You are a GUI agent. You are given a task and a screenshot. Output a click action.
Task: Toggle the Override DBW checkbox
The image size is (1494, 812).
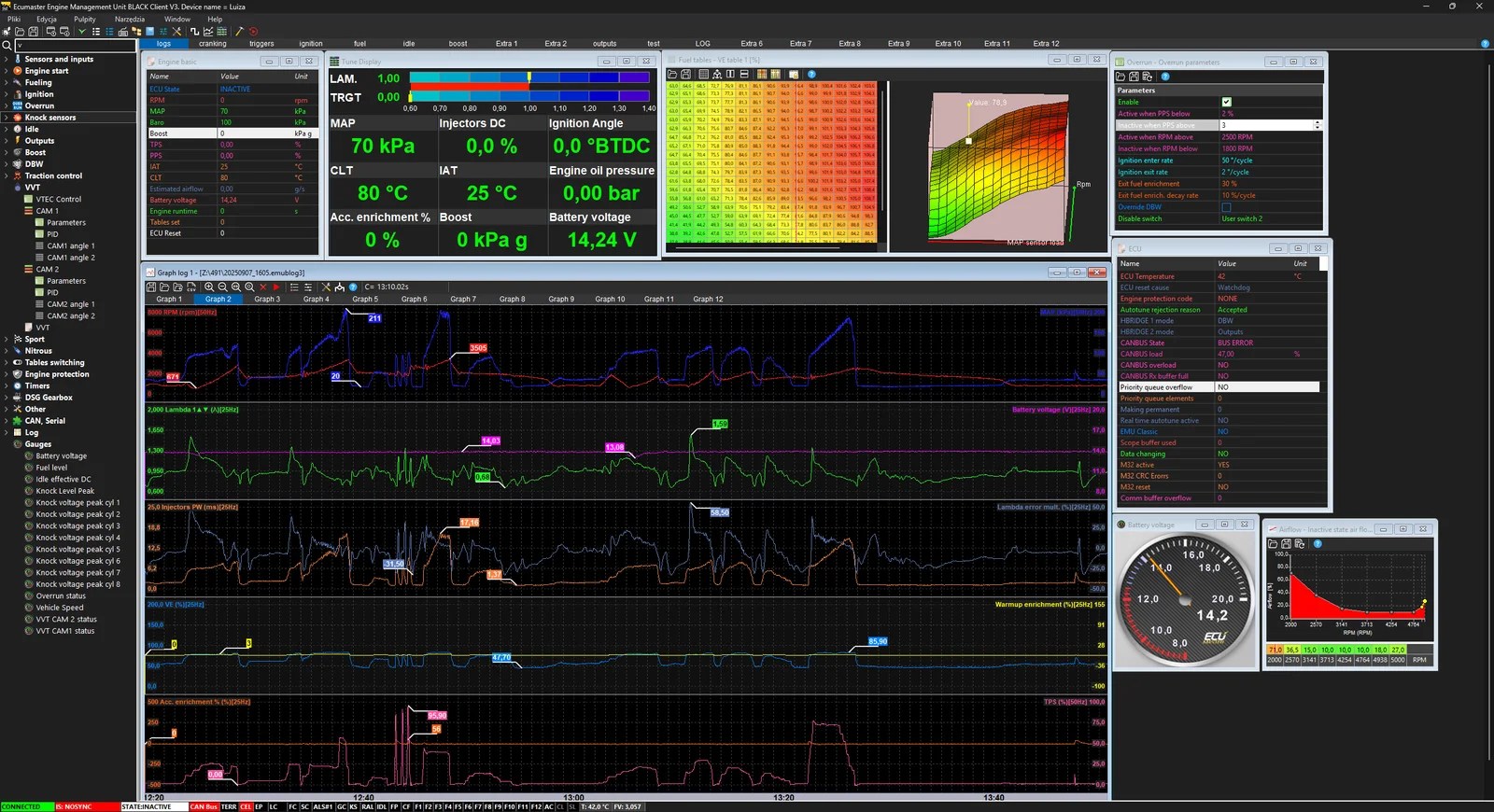point(1226,207)
